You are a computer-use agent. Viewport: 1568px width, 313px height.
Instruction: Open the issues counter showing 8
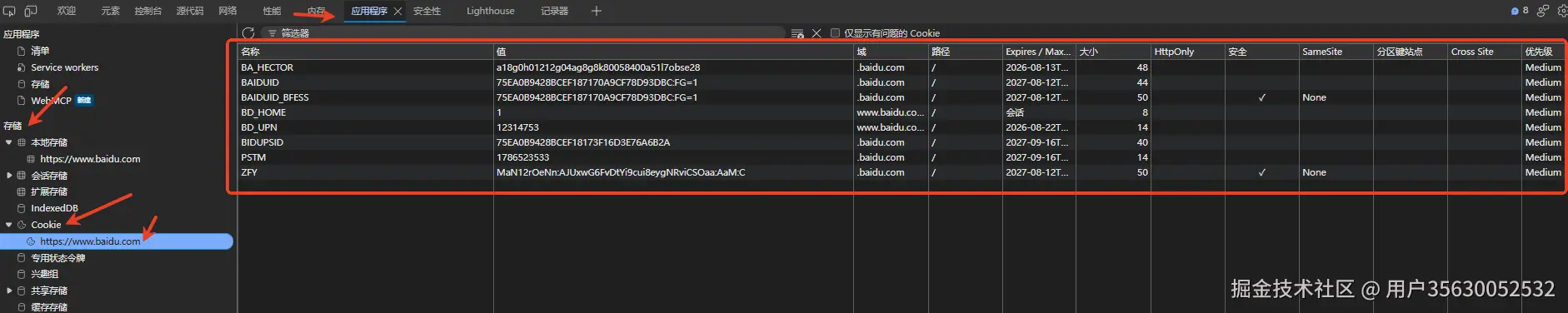[1520, 11]
